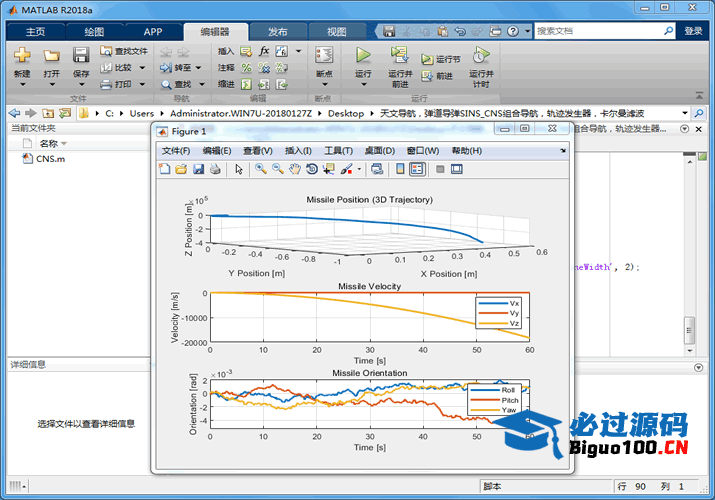Click the hide plot tools icon
Screen dimensions: 715x500
(440, 169)
